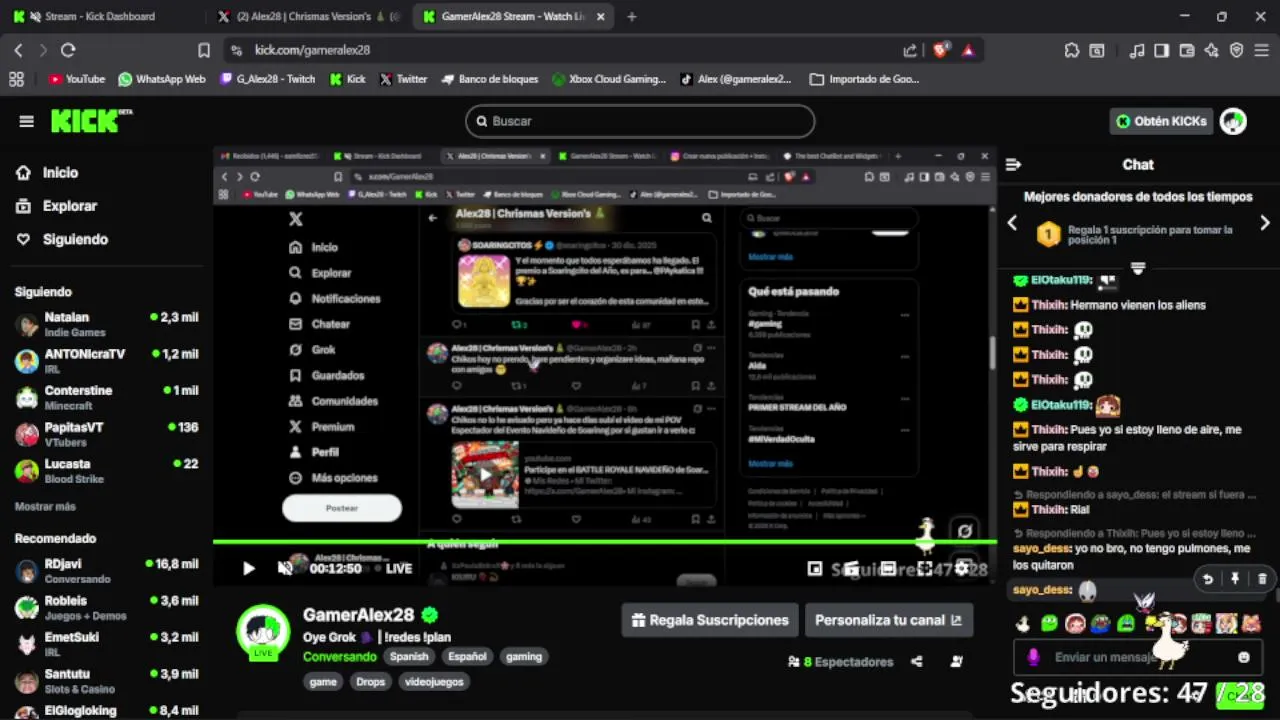Insert the white goose emote
This screenshot has width=1280, height=720.
[1023, 624]
